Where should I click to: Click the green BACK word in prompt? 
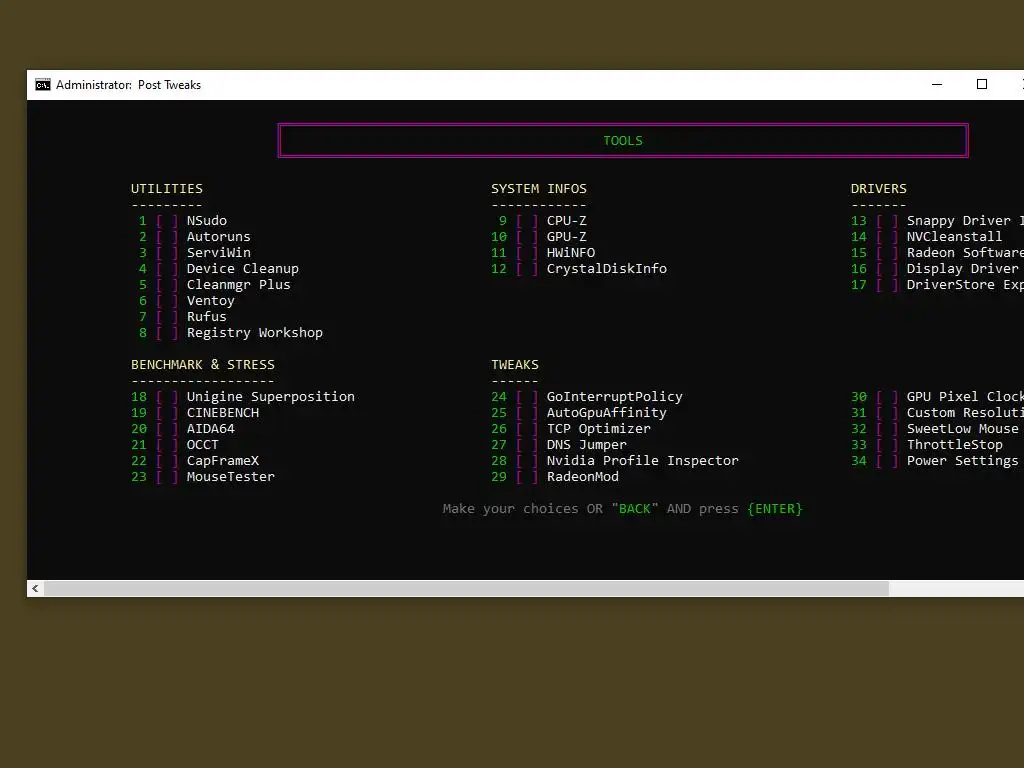click(x=635, y=509)
